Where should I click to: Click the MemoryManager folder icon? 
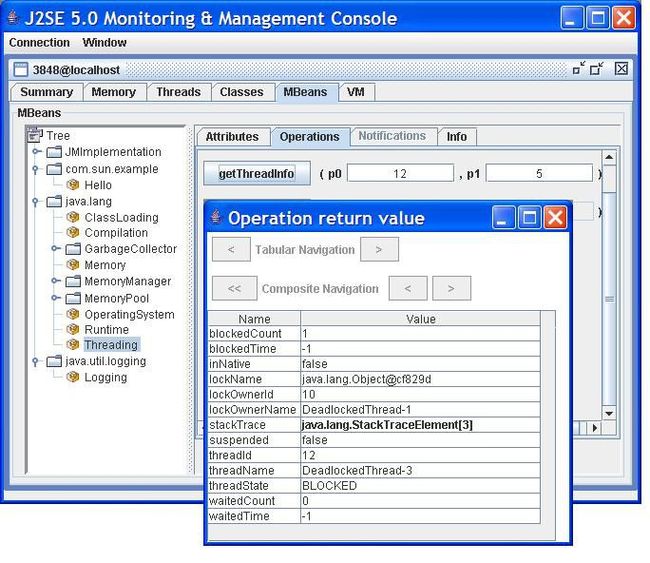(73, 282)
